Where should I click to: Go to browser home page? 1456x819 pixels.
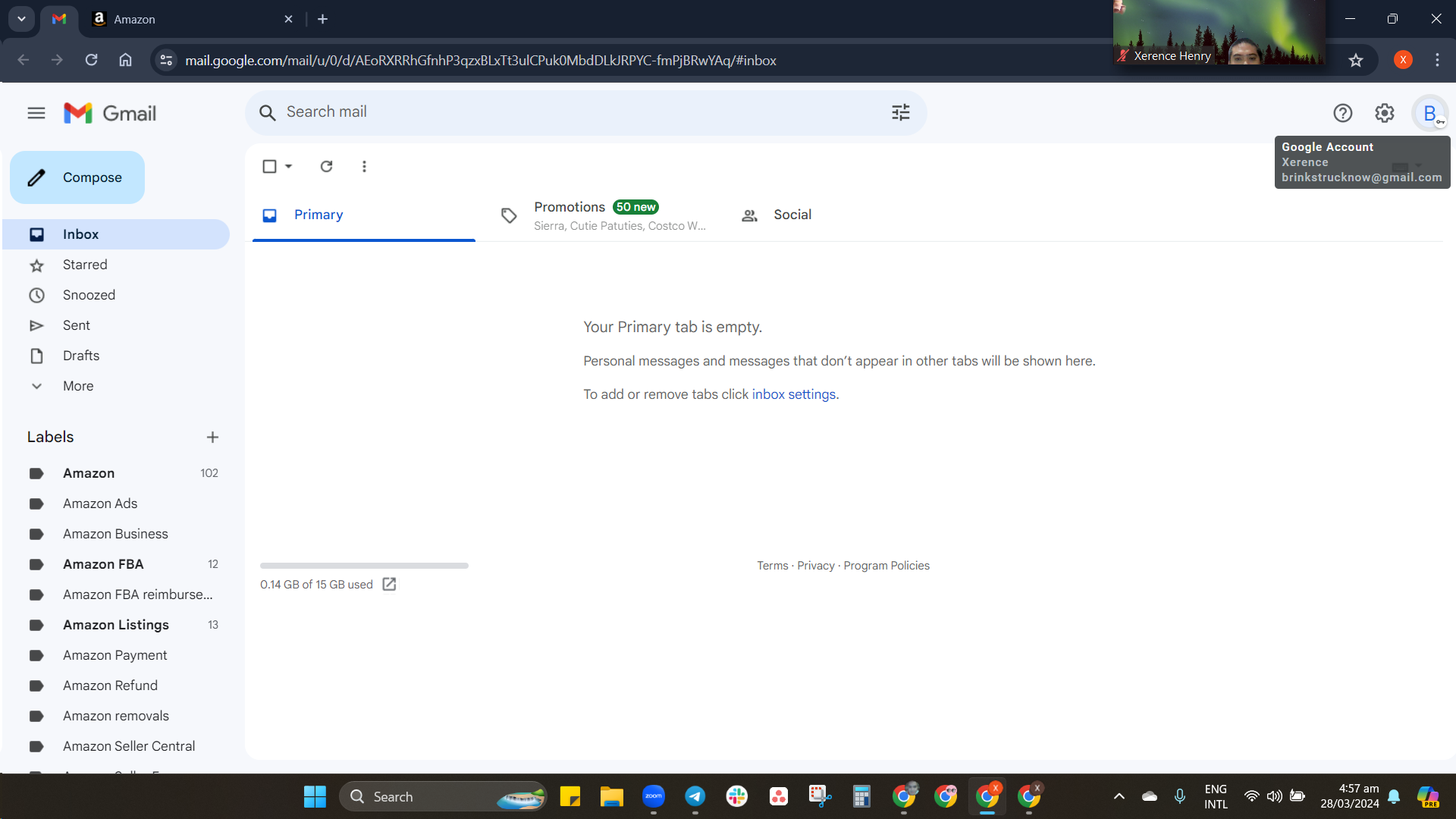point(126,60)
